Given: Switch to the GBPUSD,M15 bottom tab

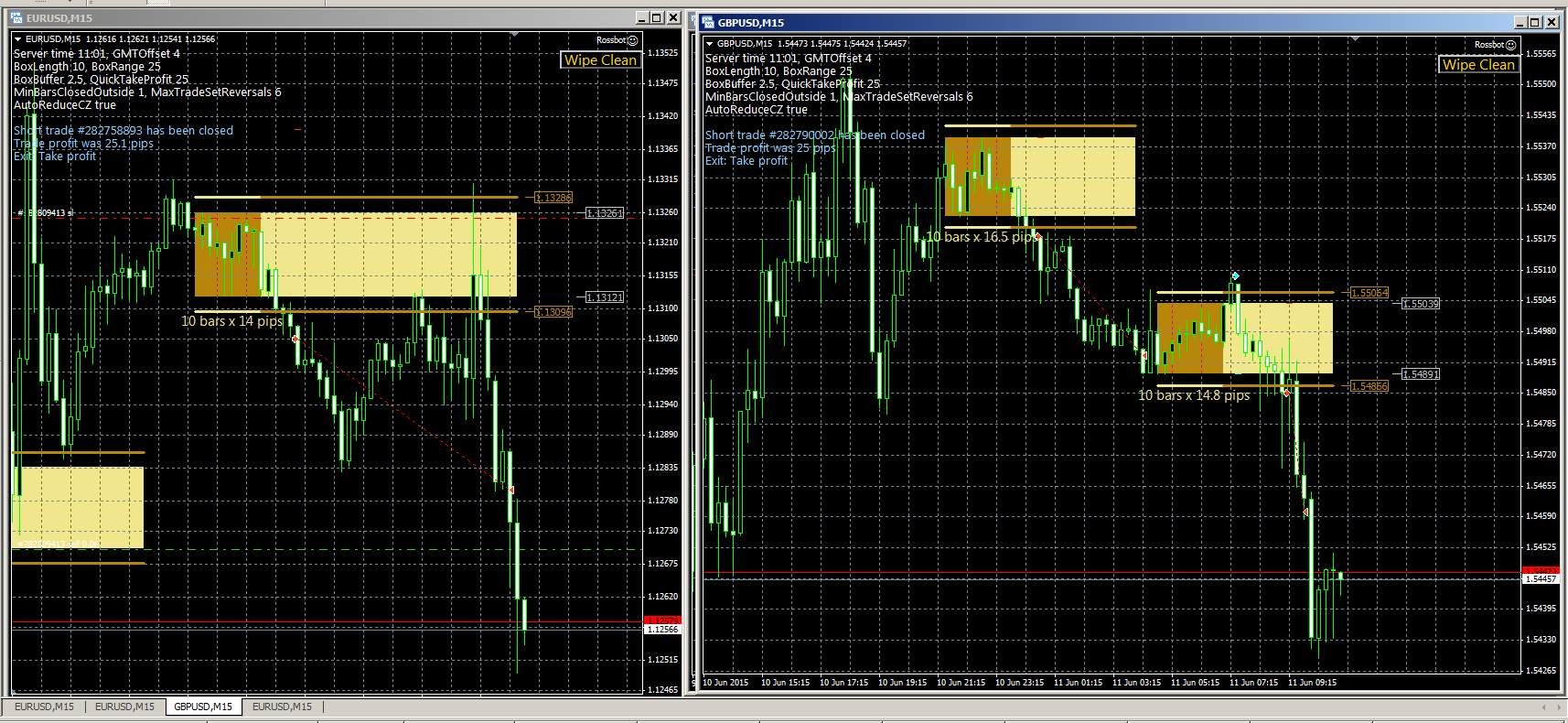Looking at the screenshot, I should [203, 707].
